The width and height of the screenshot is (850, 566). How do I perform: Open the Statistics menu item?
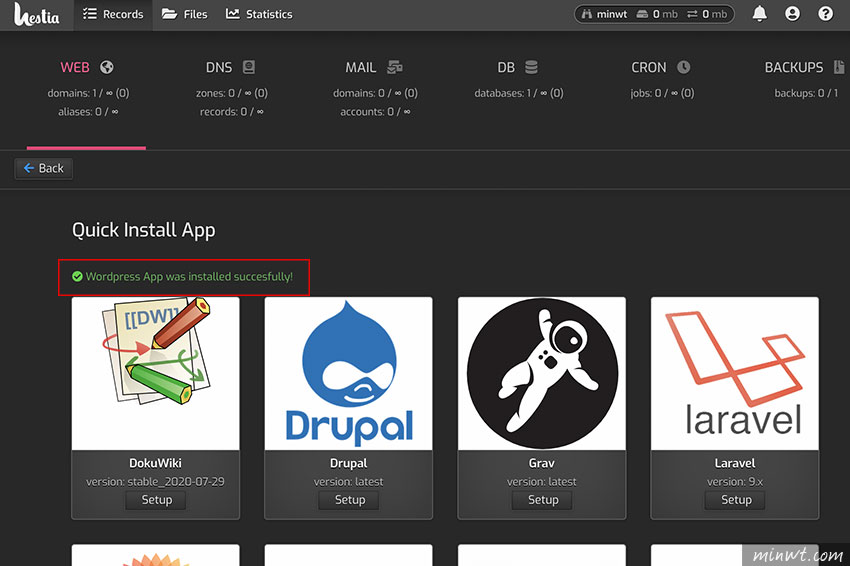point(259,15)
